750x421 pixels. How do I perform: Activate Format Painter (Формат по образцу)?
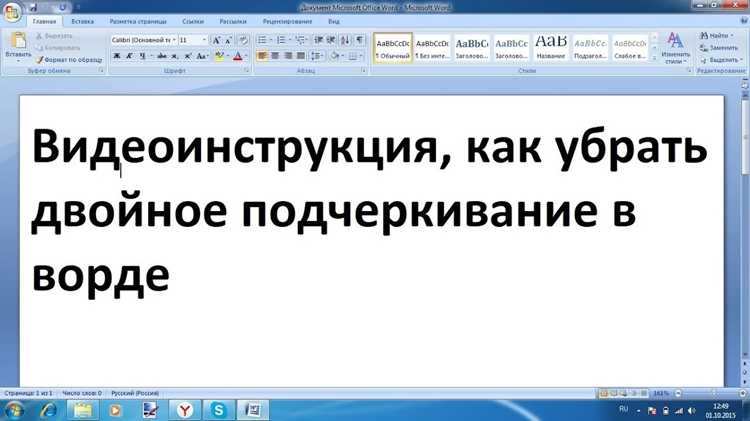pos(69,60)
